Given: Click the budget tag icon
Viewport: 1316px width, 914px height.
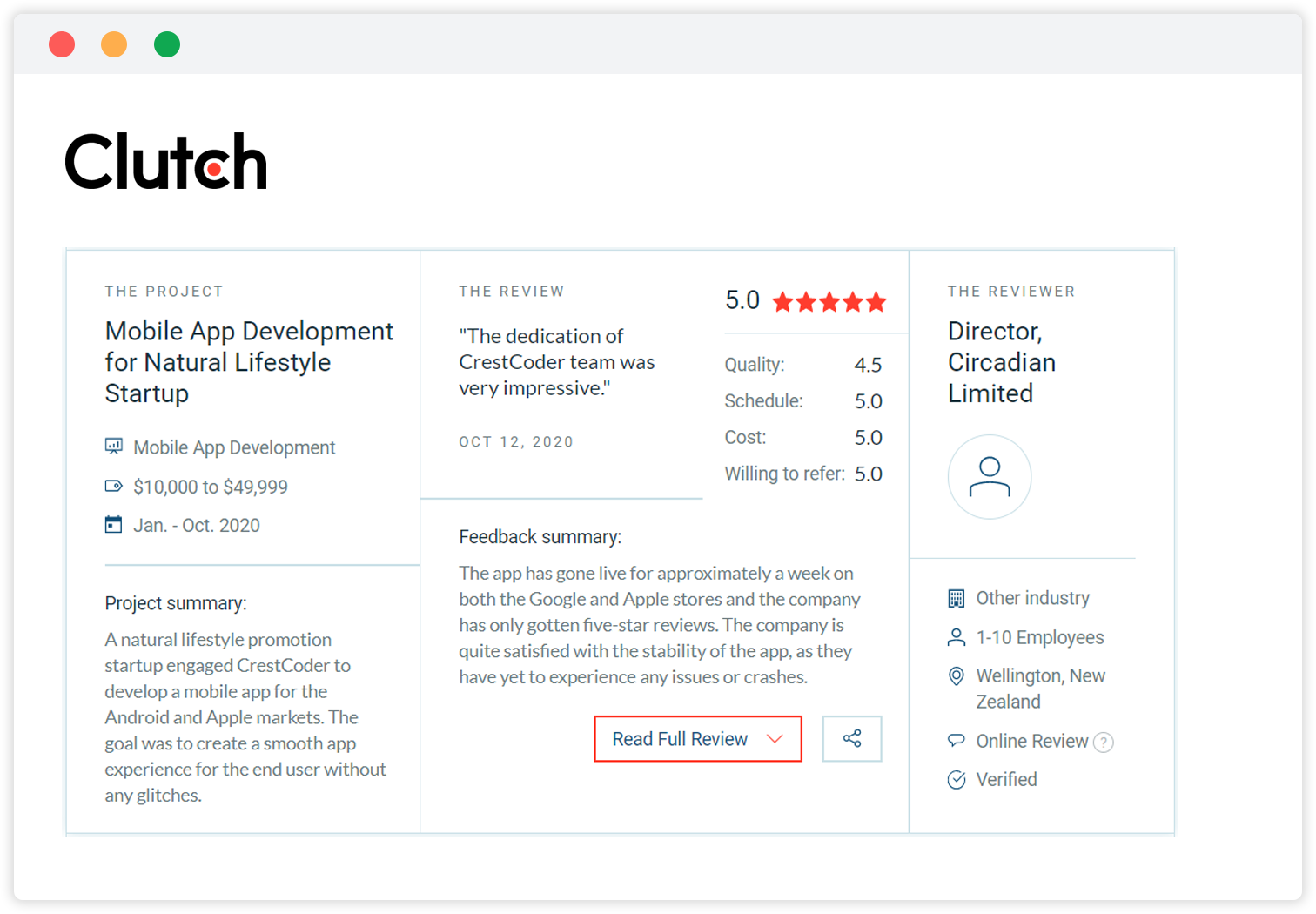Looking at the screenshot, I should 114,487.
